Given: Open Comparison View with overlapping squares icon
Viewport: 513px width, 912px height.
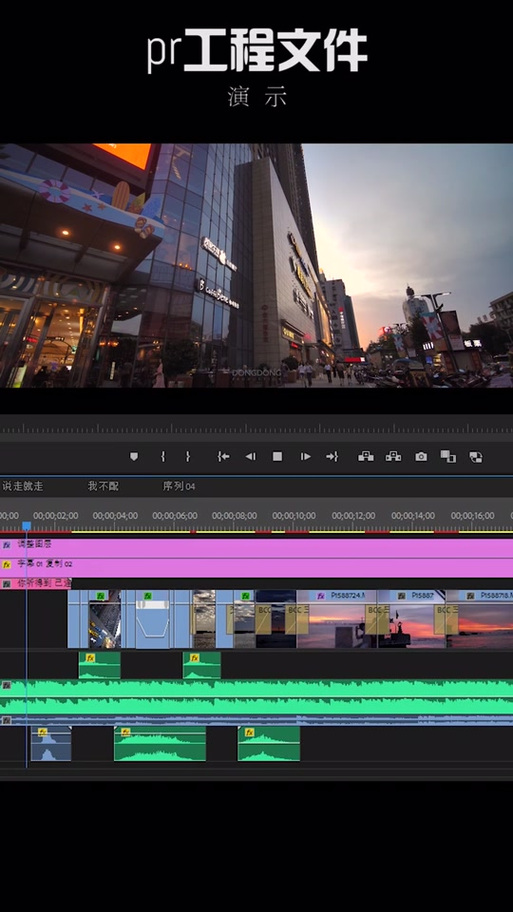Looking at the screenshot, I should click(448, 457).
